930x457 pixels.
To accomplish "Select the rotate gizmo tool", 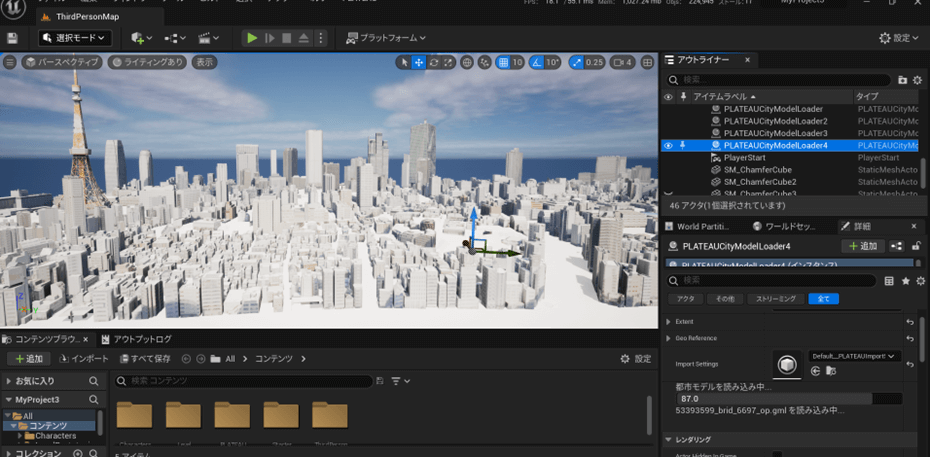I will (x=435, y=62).
